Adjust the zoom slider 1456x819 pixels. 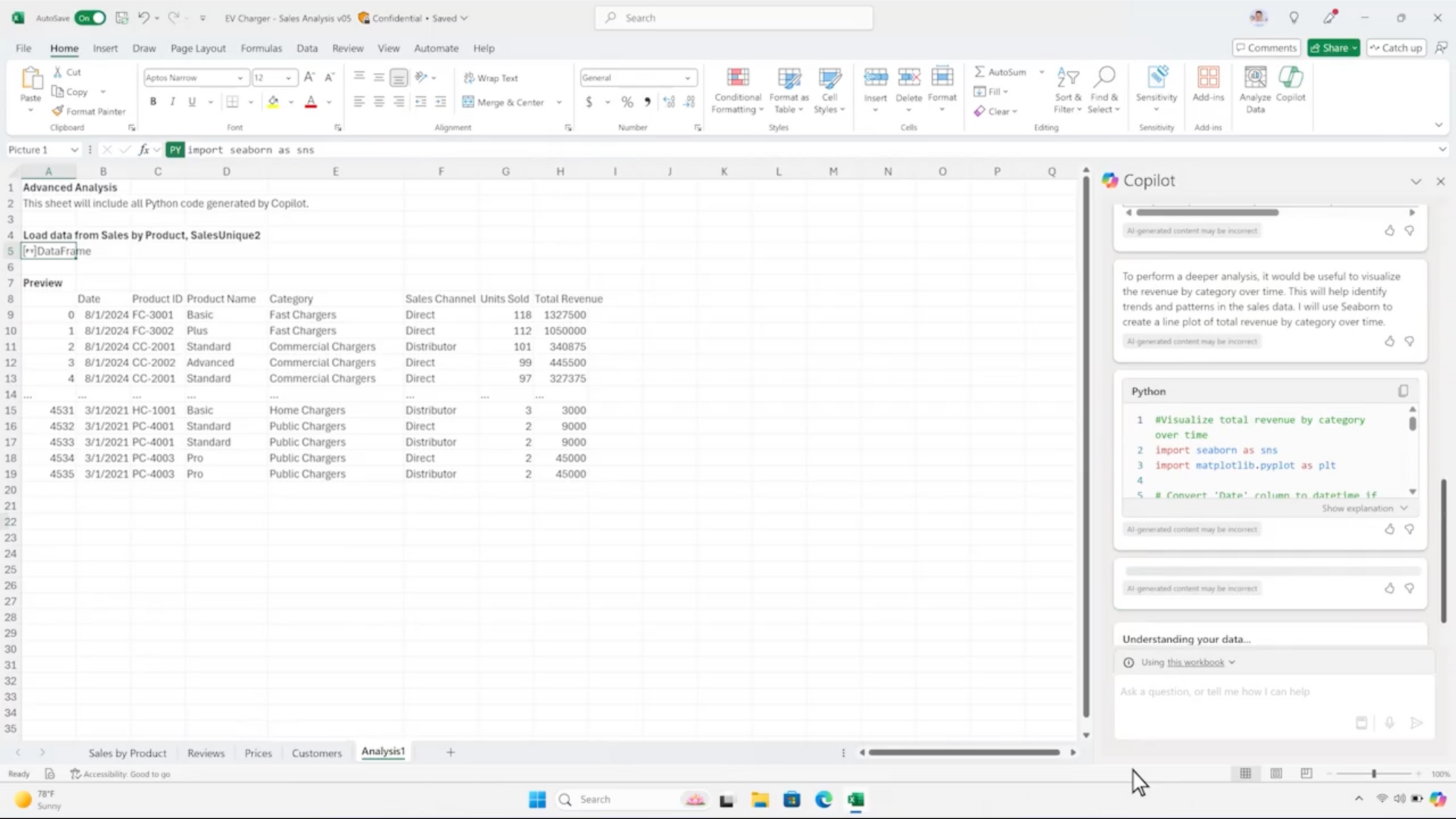tap(1374, 773)
